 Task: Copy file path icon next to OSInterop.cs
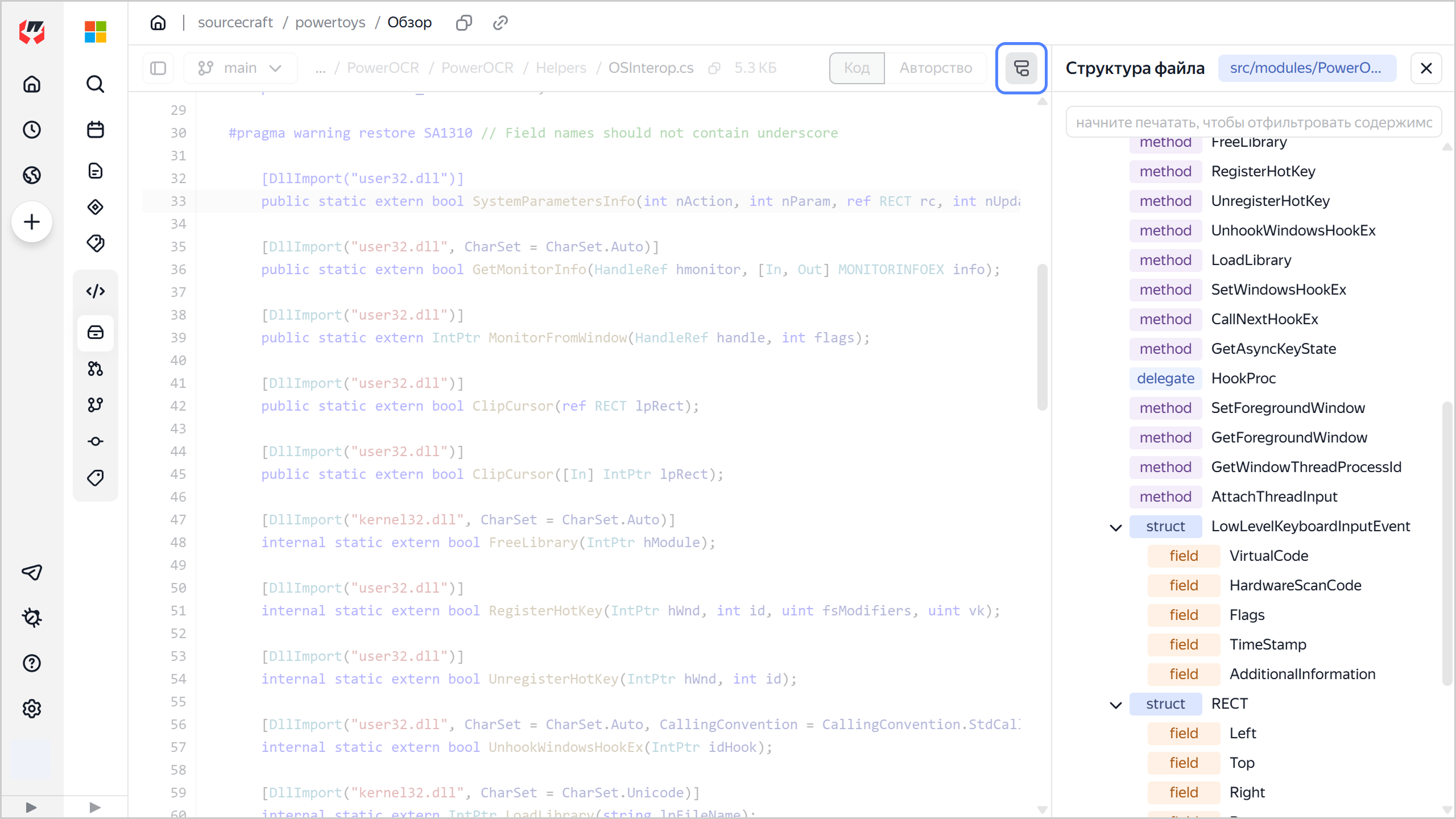coord(714,68)
